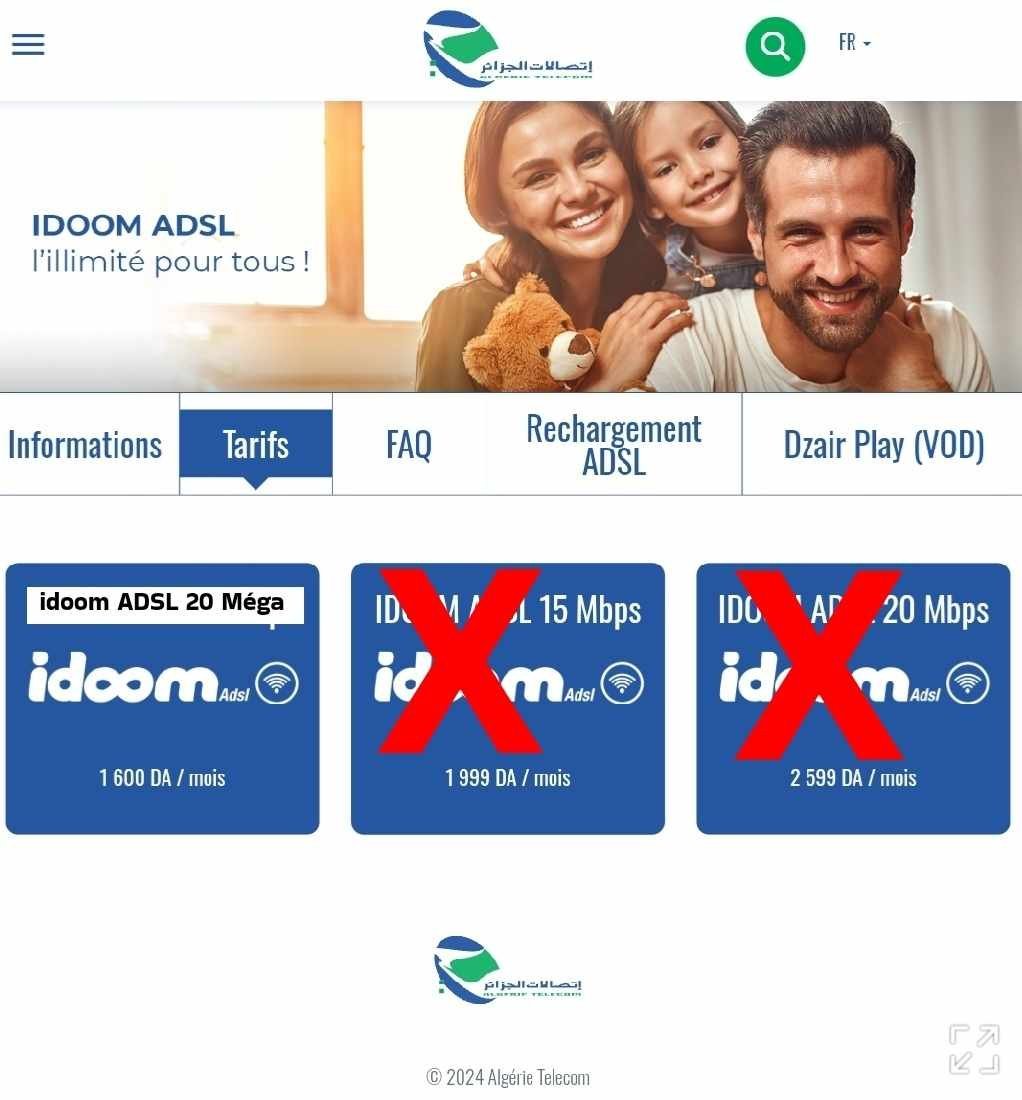Screen dimensions: 1022x1100
Task: Open the Rechargement ADSL tab
Action: pyautogui.click(x=614, y=445)
